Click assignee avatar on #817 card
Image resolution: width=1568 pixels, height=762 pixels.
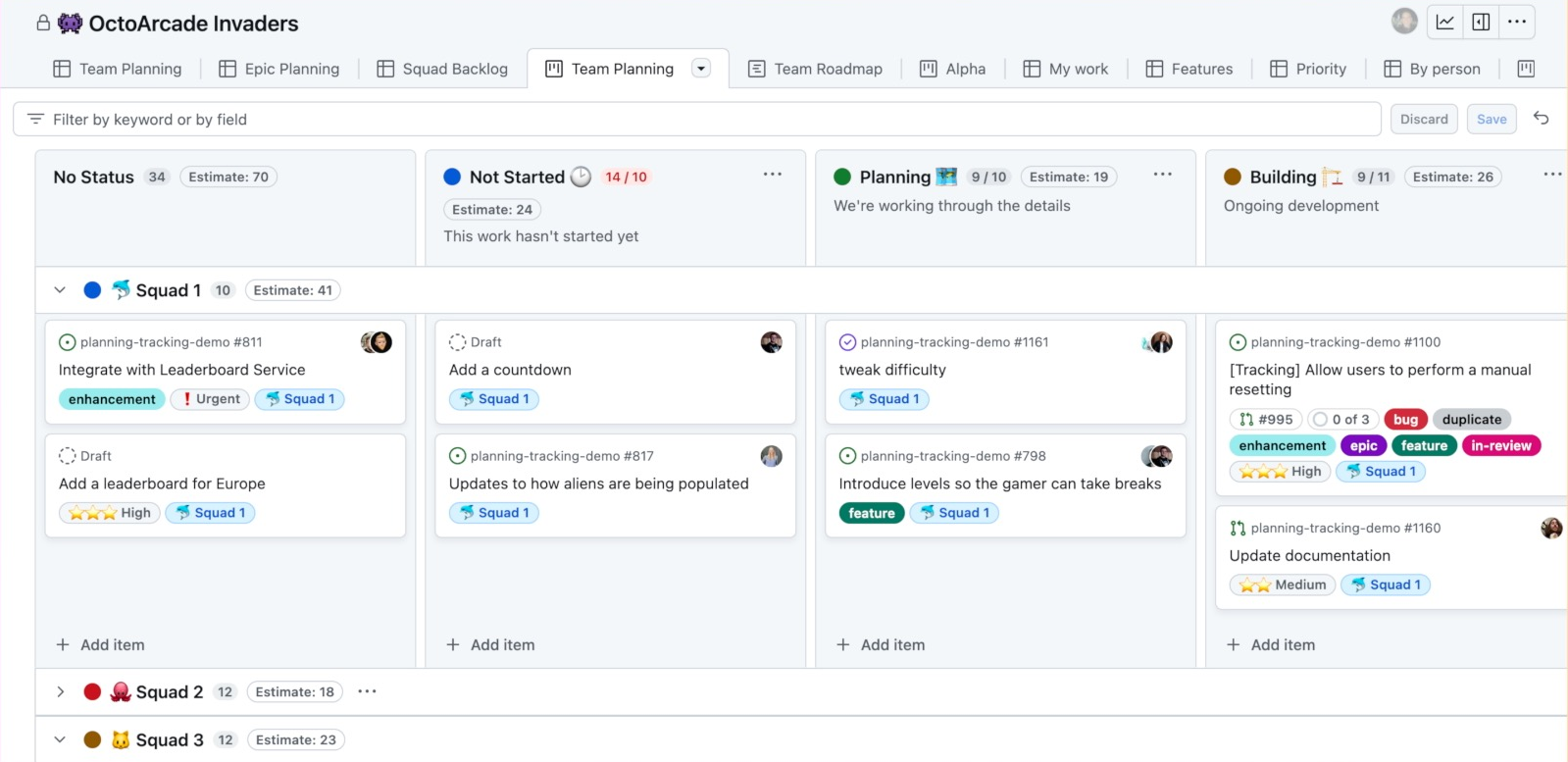pyautogui.click(x=772, y=456)
